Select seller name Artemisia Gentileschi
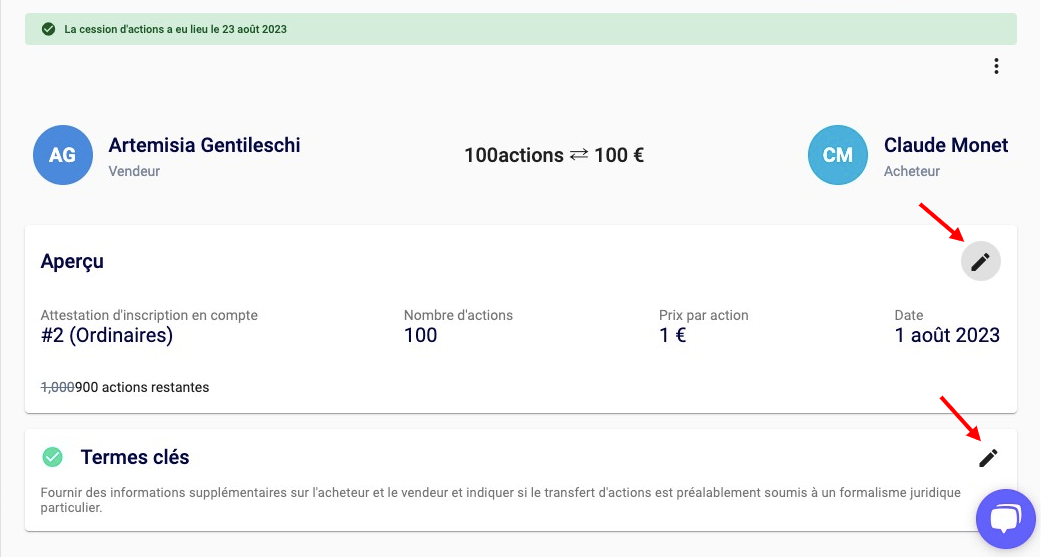 coord(204,145)
